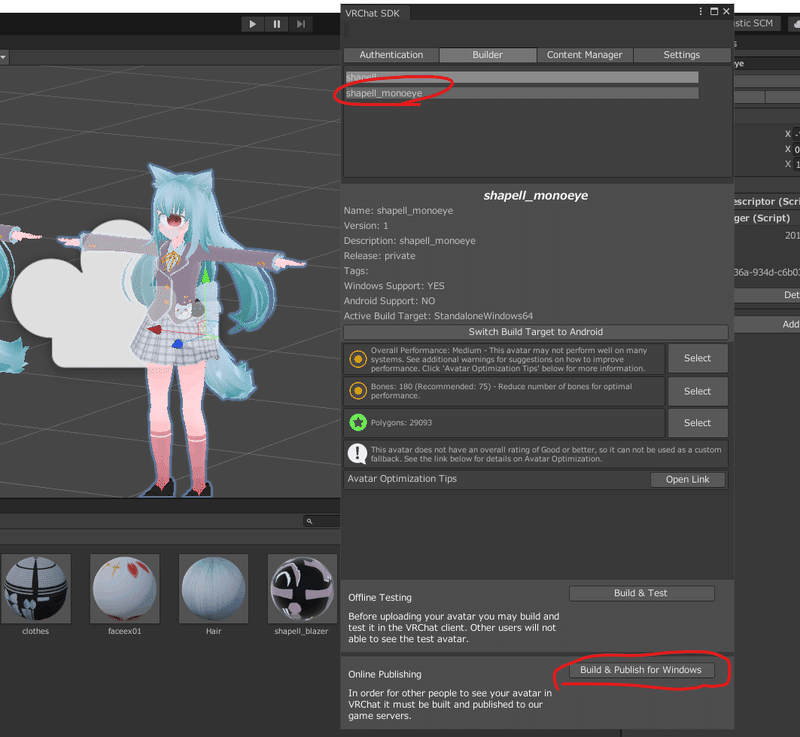The width and height of the screenshot is (800, 737).
Task: Select shapell_monoeye in the avatar list
Action: click(521, 93)
